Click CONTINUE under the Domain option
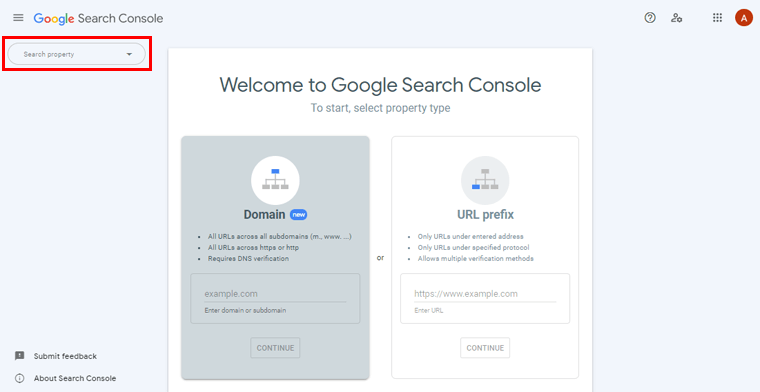Viewport: 760px width, 392px height. tap(275, 348)
